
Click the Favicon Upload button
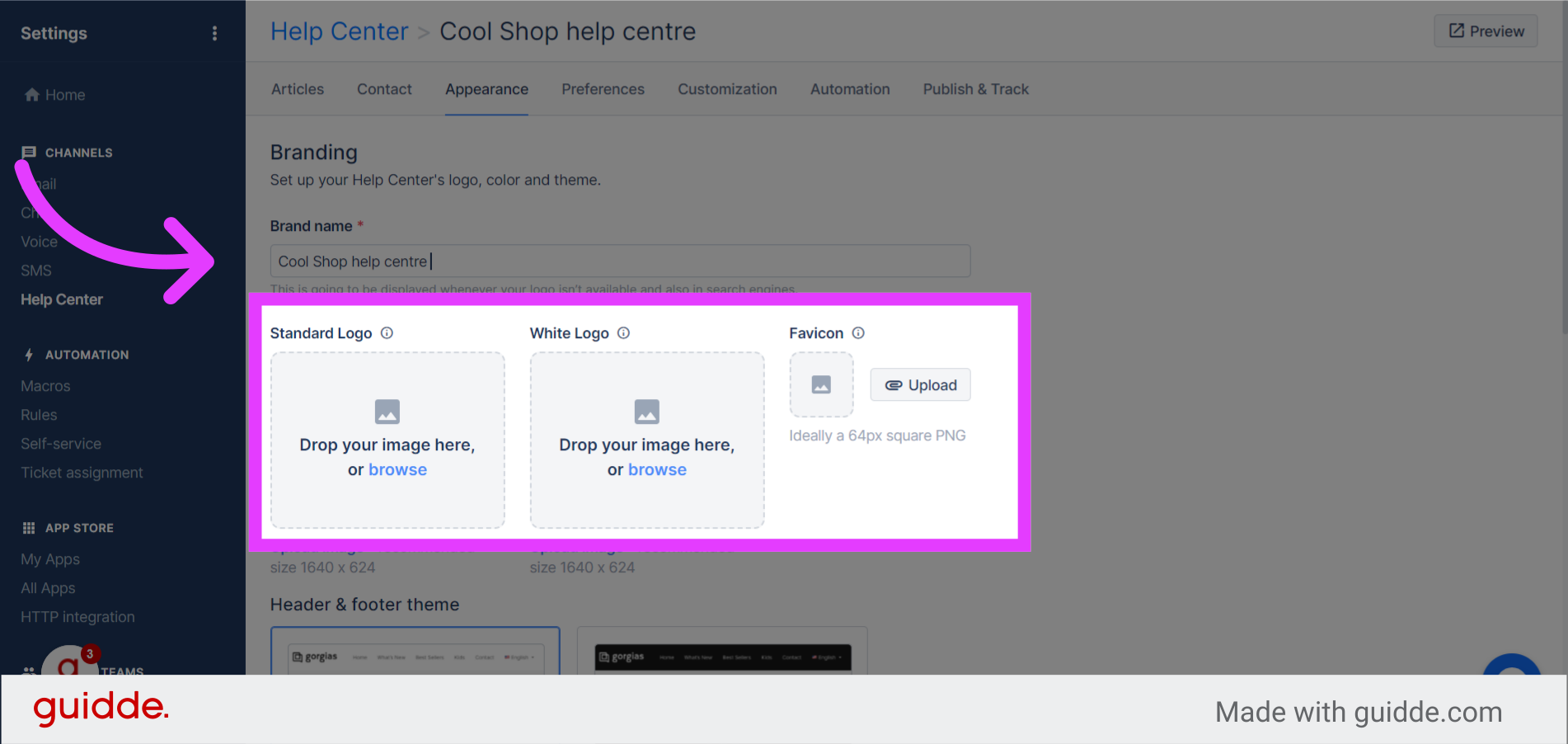tap(920, 385)
